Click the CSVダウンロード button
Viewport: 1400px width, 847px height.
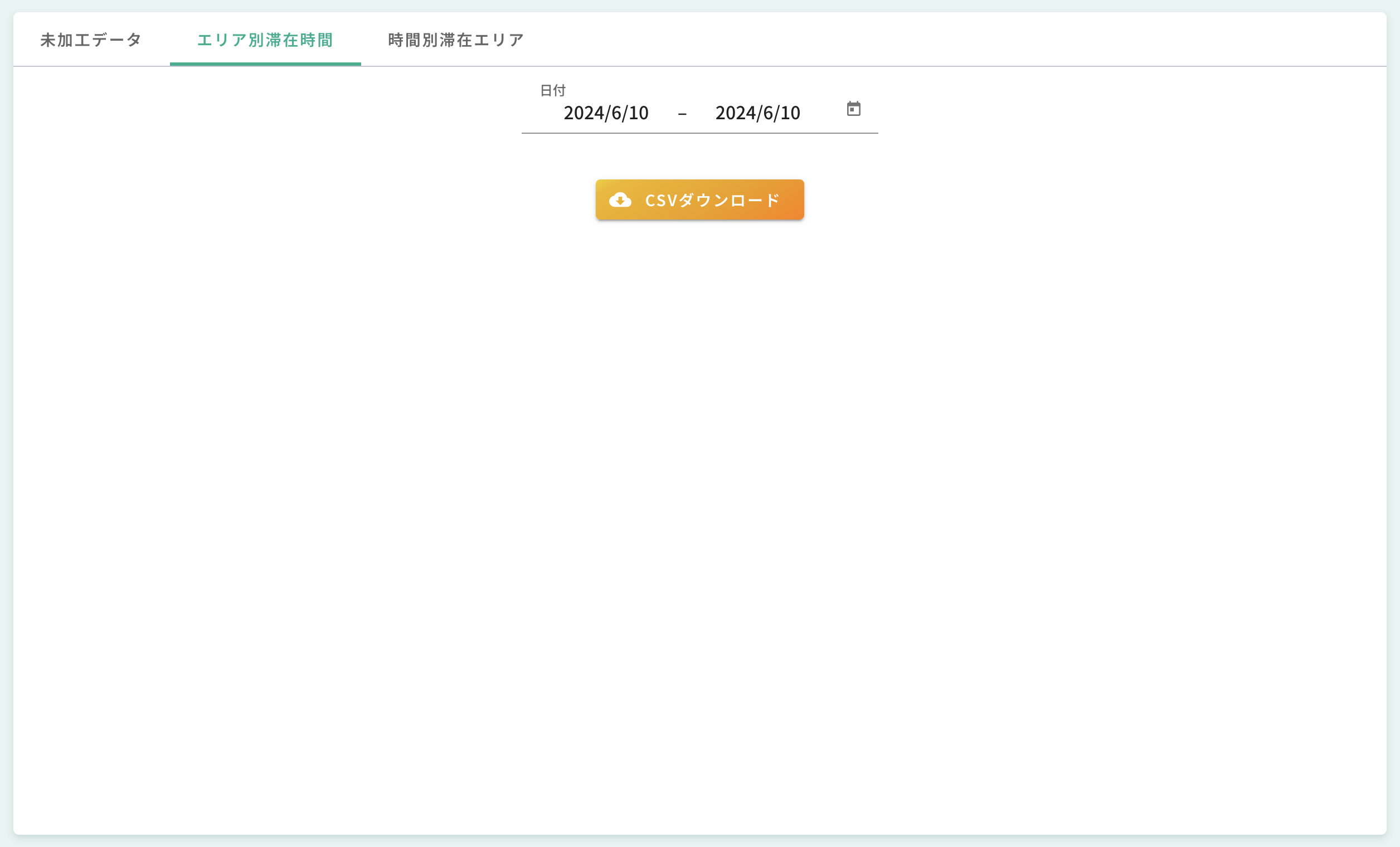tap(699, 199)
